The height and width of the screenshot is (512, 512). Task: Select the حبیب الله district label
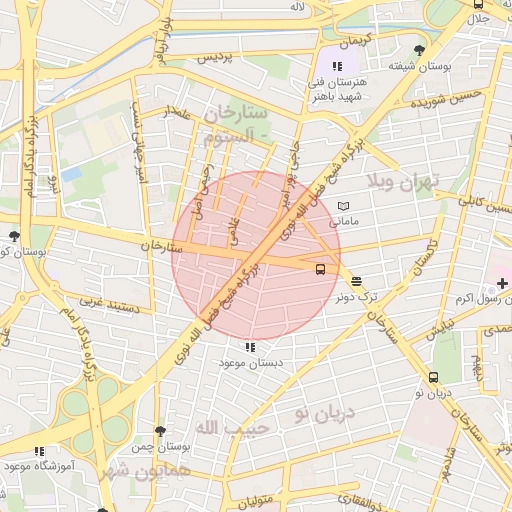click(x=232, y=428)
